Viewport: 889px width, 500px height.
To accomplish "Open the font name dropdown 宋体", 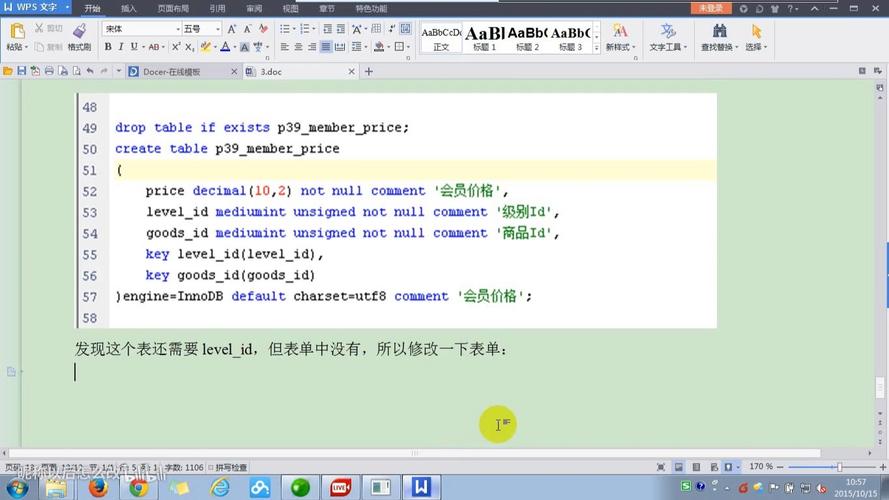I will (177, 29).
